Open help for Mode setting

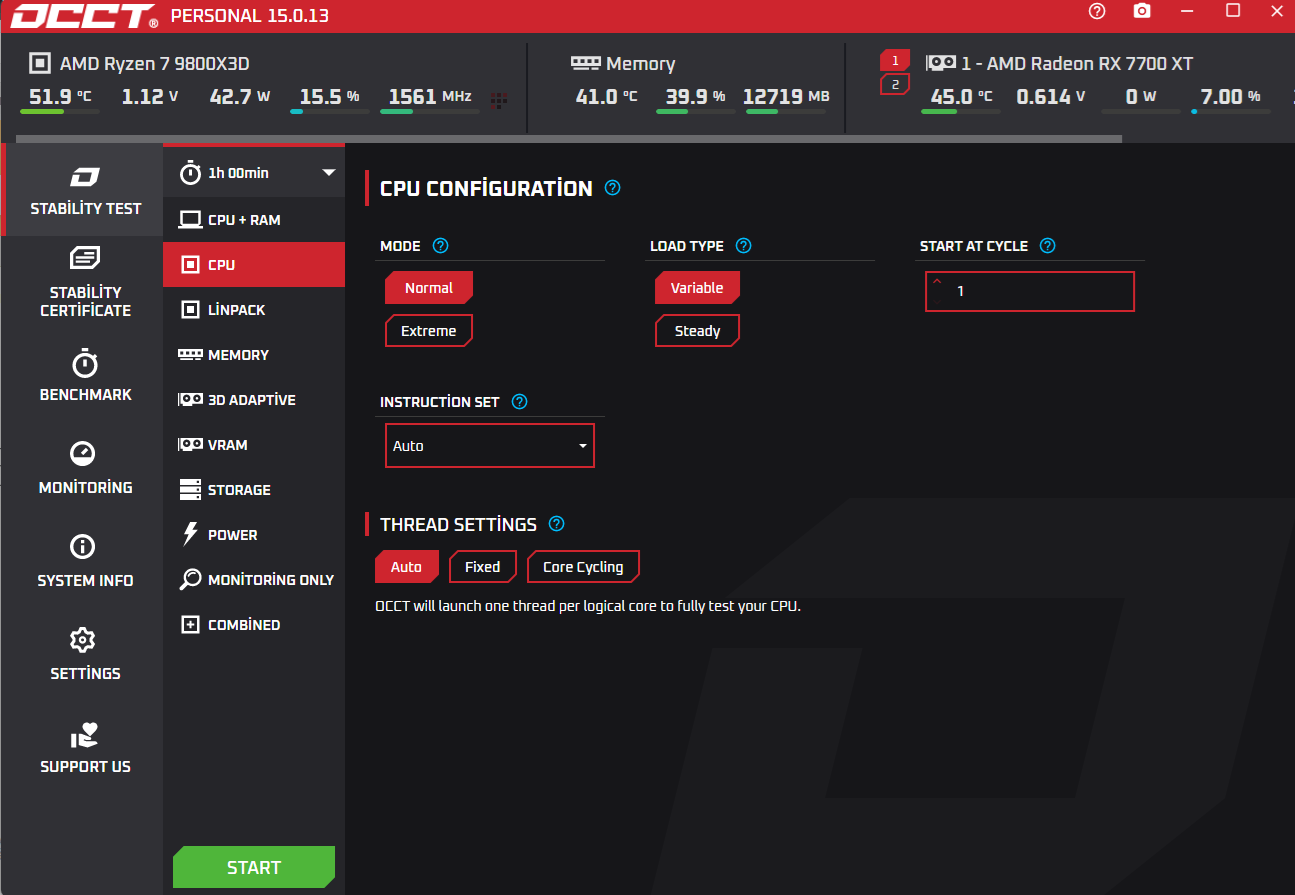tap(440, 246)
